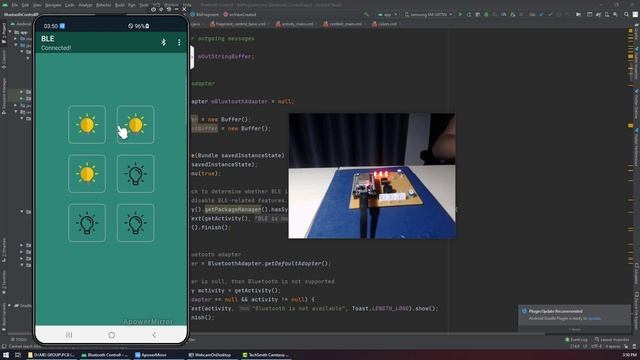Select BleFragment in the navigation breadcrumb
Image resolution: width=640 pixels, height=360 pixels.
205,14
